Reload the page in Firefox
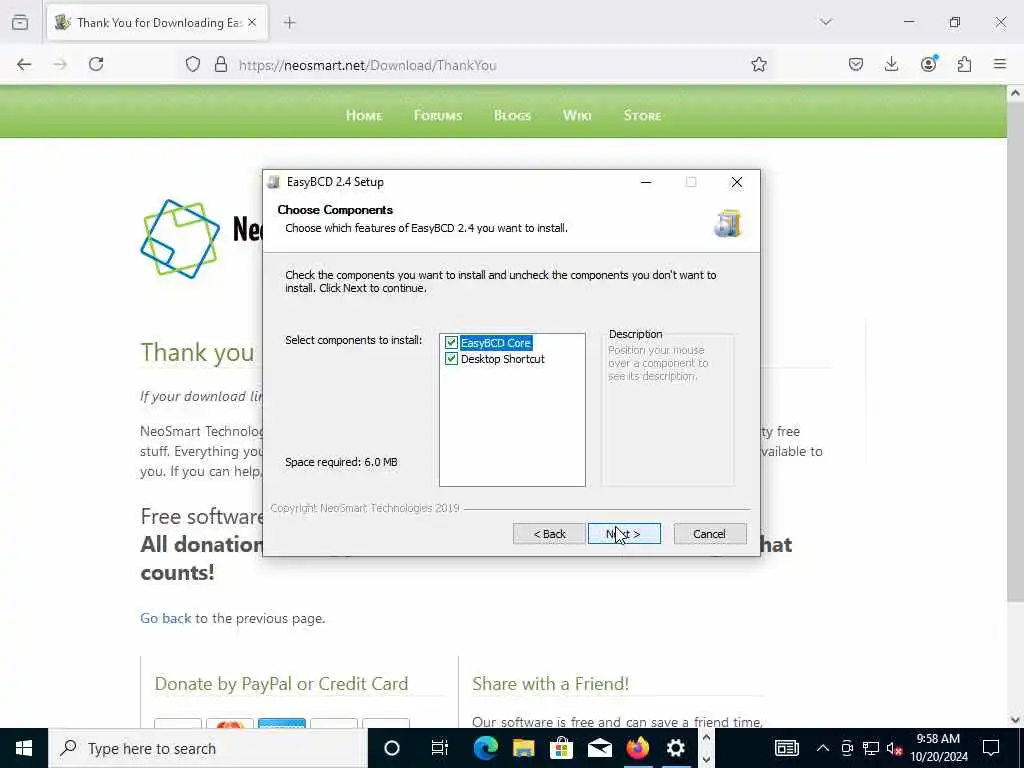 click(96, 64)
